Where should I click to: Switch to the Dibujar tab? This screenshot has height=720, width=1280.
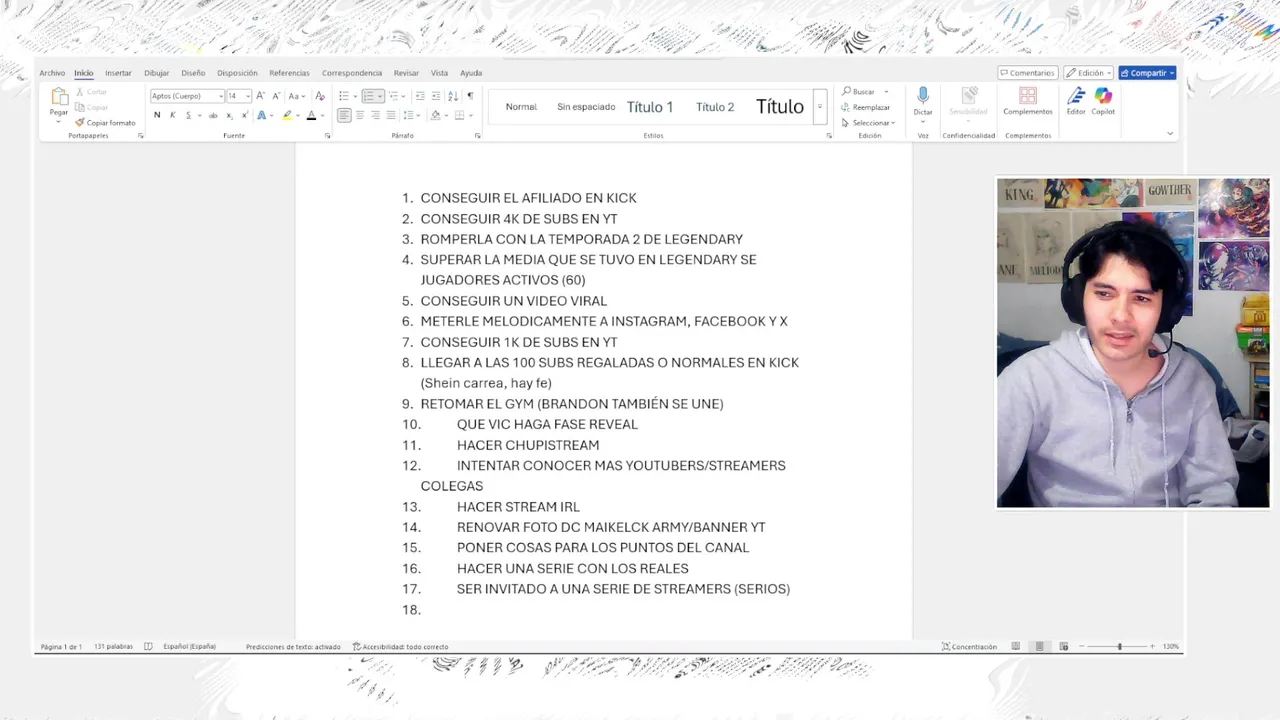[156, 73]
